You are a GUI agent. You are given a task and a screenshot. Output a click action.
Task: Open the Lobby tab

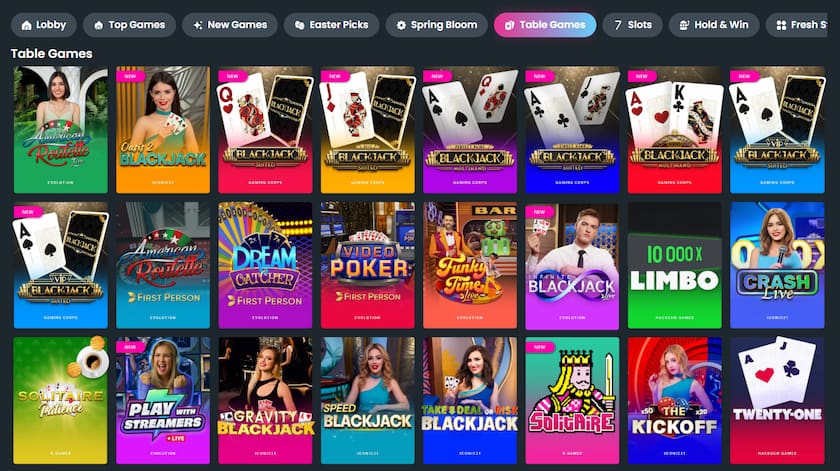pos(43,25)
